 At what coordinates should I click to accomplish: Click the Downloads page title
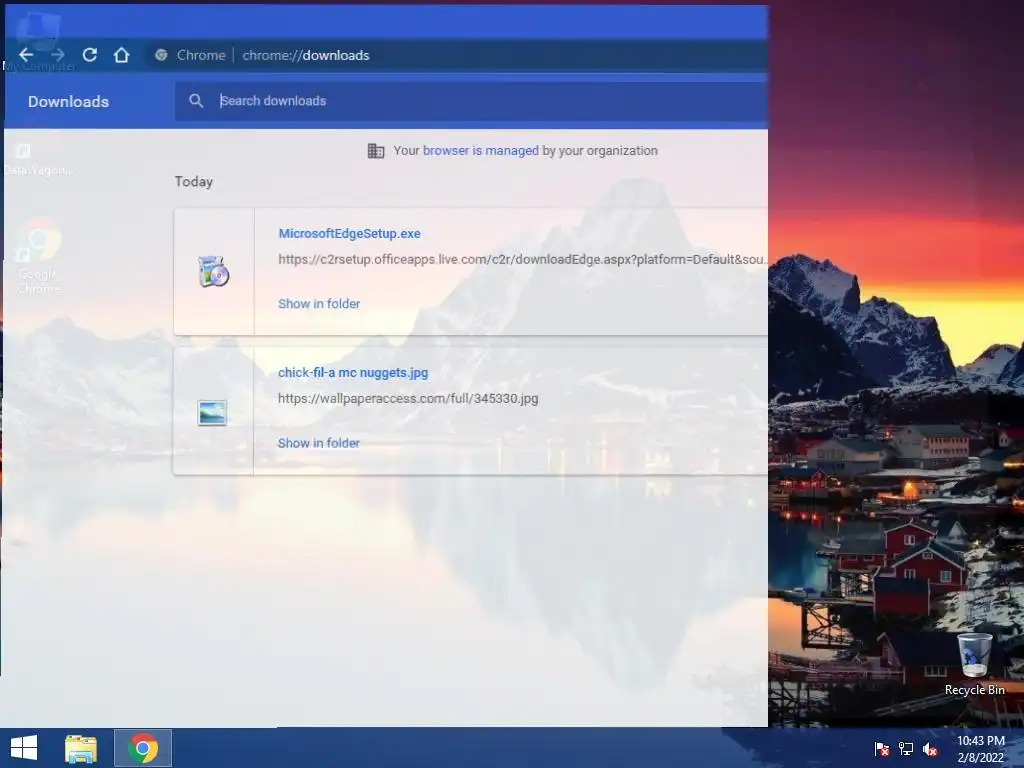coord(69,101)
